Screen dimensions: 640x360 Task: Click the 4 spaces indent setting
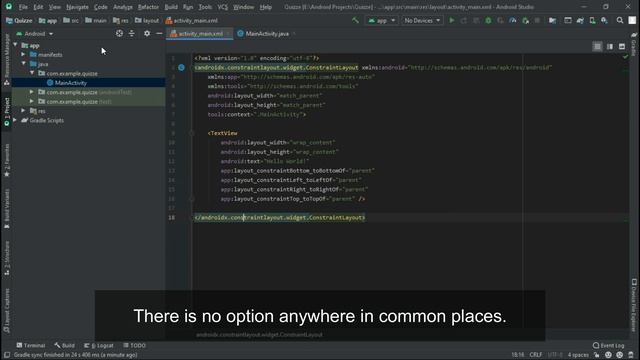(x=578, y=355)
